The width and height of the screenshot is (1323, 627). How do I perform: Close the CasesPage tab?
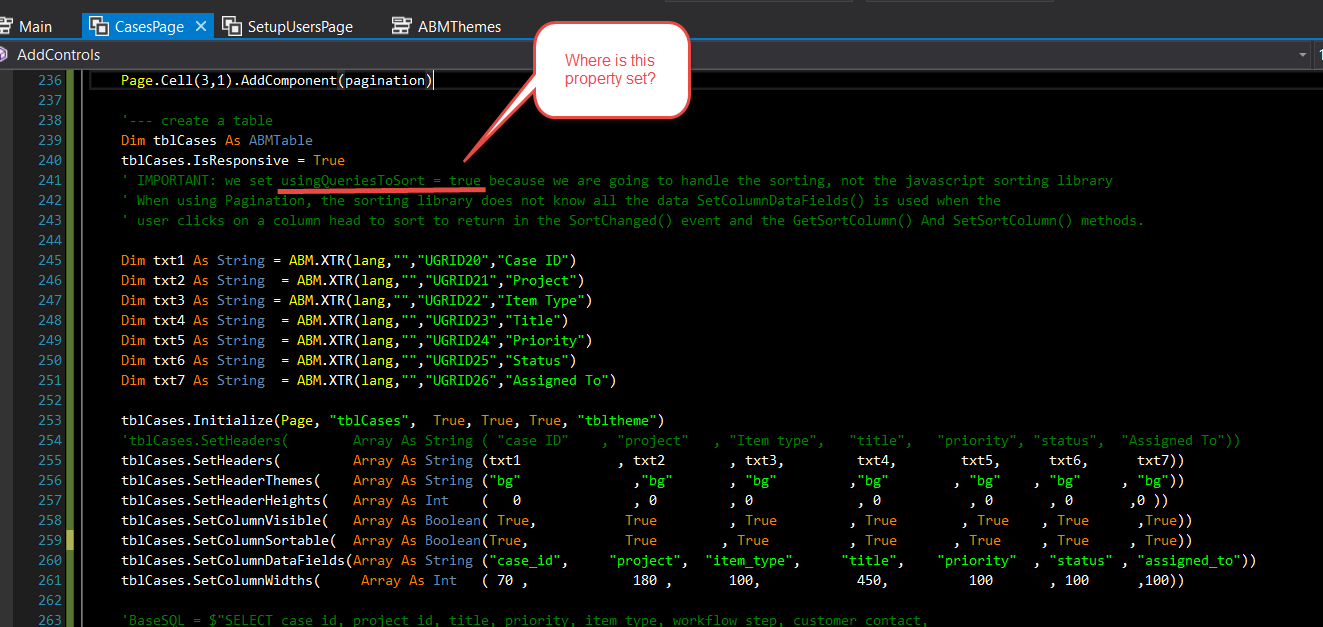(201, 27)
